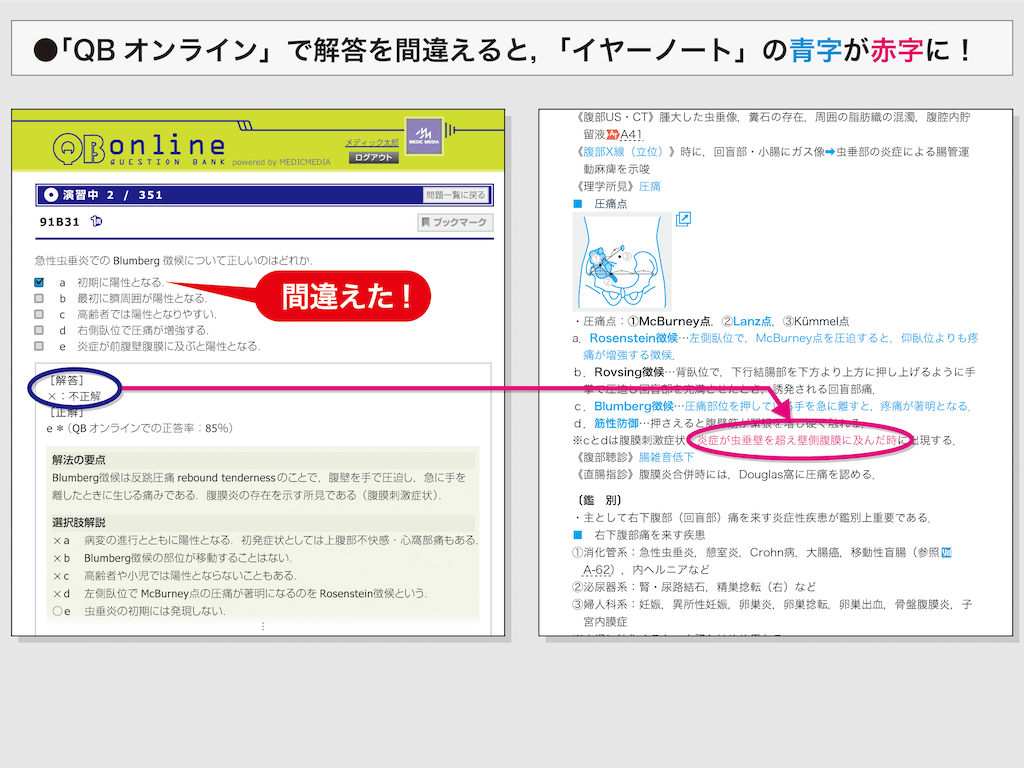Click the blue term 圧痛 after 理学所見
The width and height of the screenshot is (1024, 768).
pos(650,187)
